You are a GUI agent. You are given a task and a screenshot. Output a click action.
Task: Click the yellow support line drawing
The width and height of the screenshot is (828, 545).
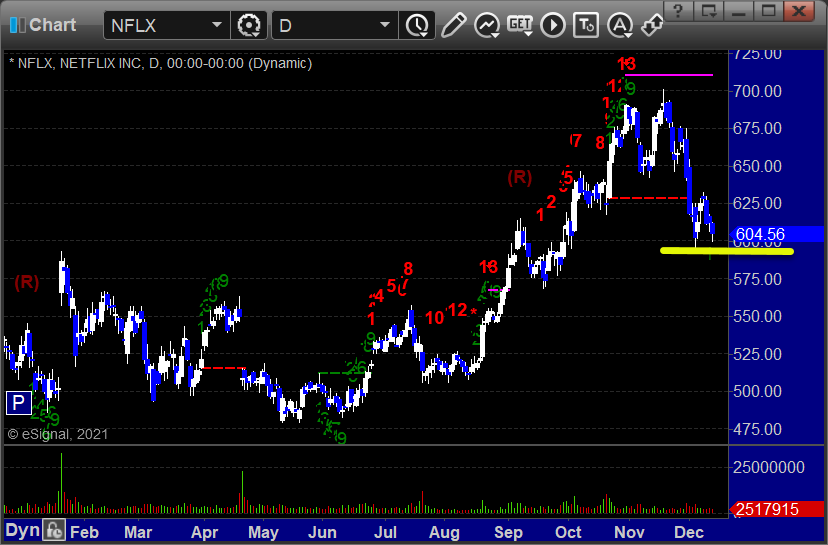click(727, 251)
